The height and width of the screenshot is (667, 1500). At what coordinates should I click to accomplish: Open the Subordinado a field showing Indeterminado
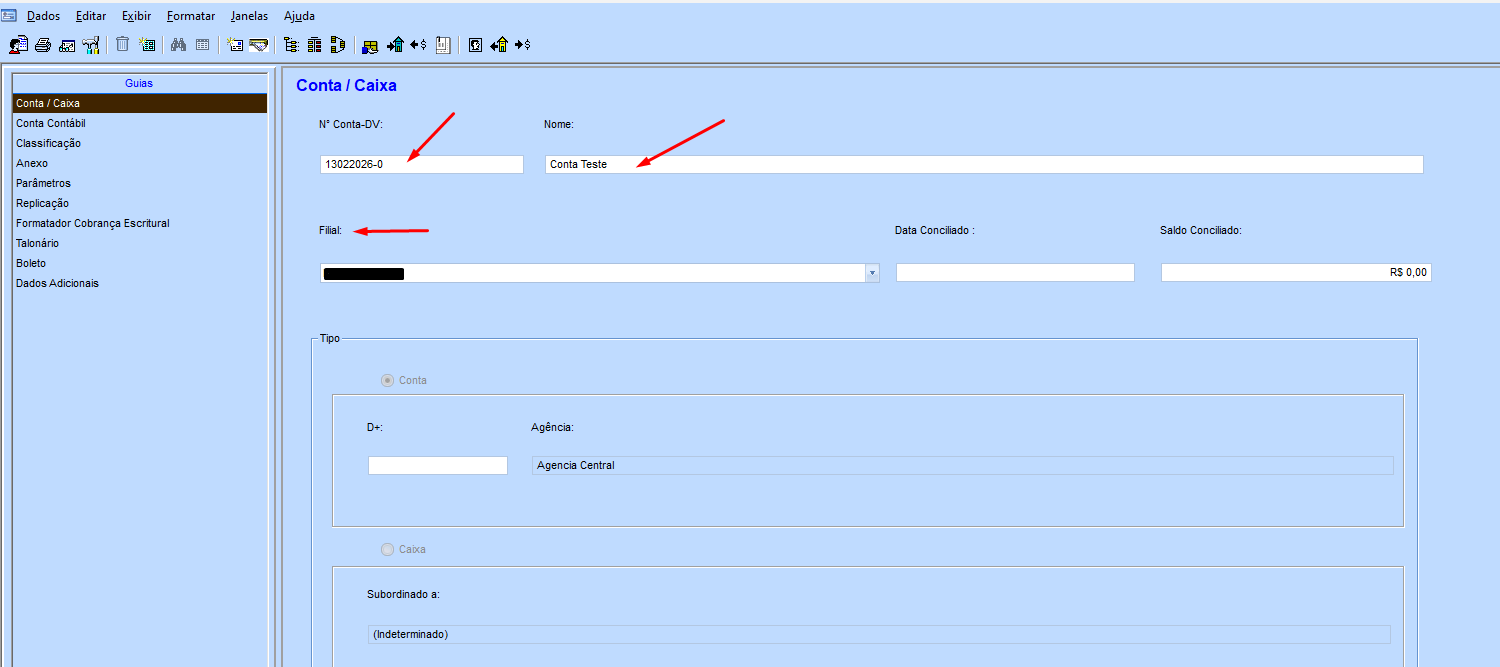[x=879, y=634]
